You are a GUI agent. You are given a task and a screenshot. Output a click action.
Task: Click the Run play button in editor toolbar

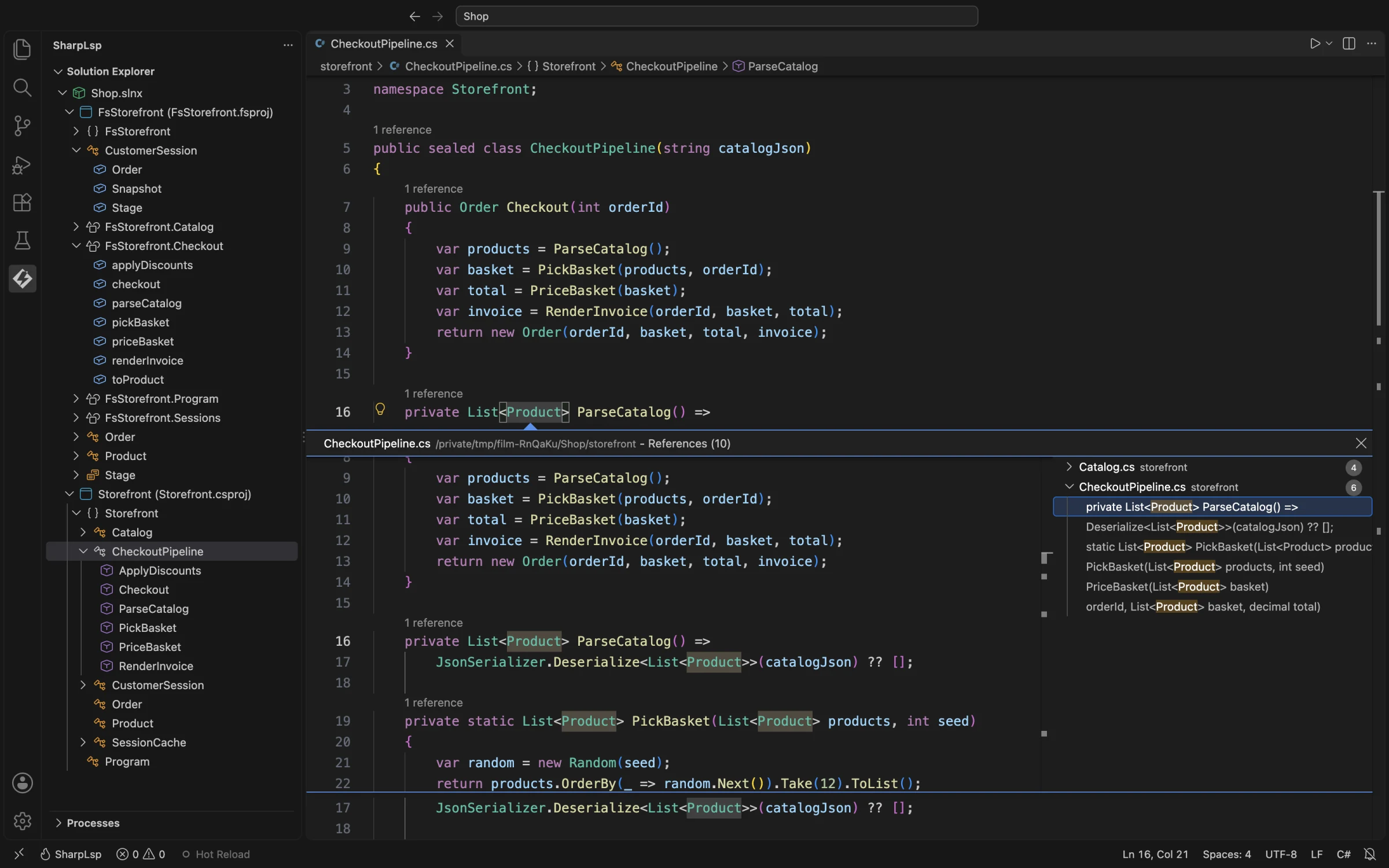pos(1315,44)
